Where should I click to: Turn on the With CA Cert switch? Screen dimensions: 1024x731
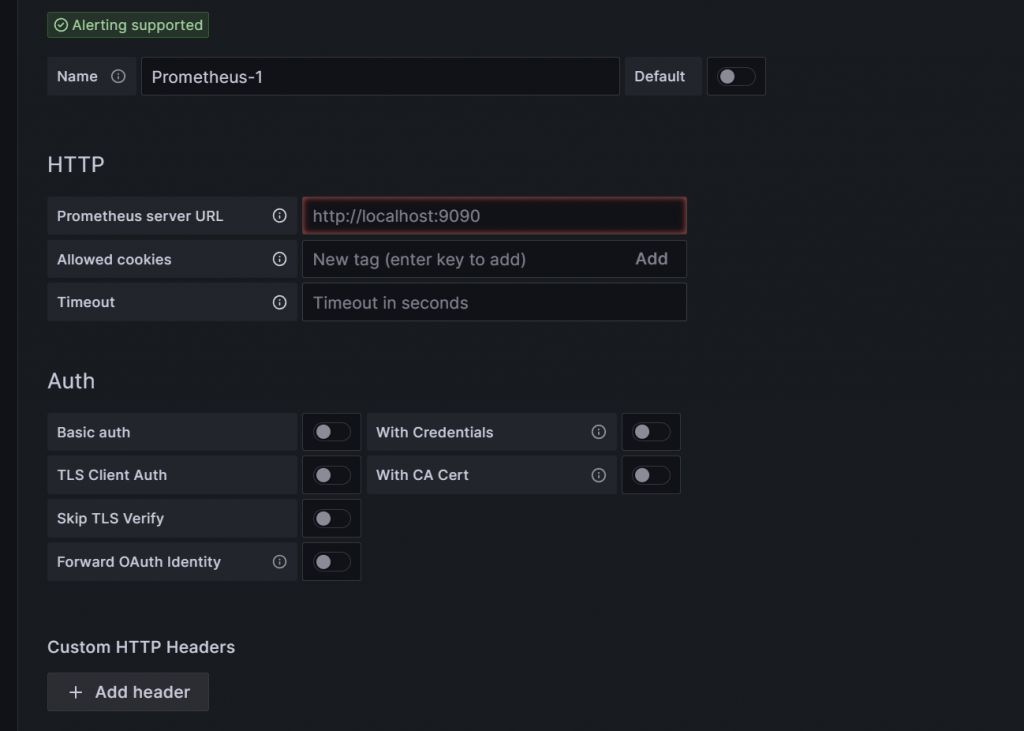pos(650,475)
